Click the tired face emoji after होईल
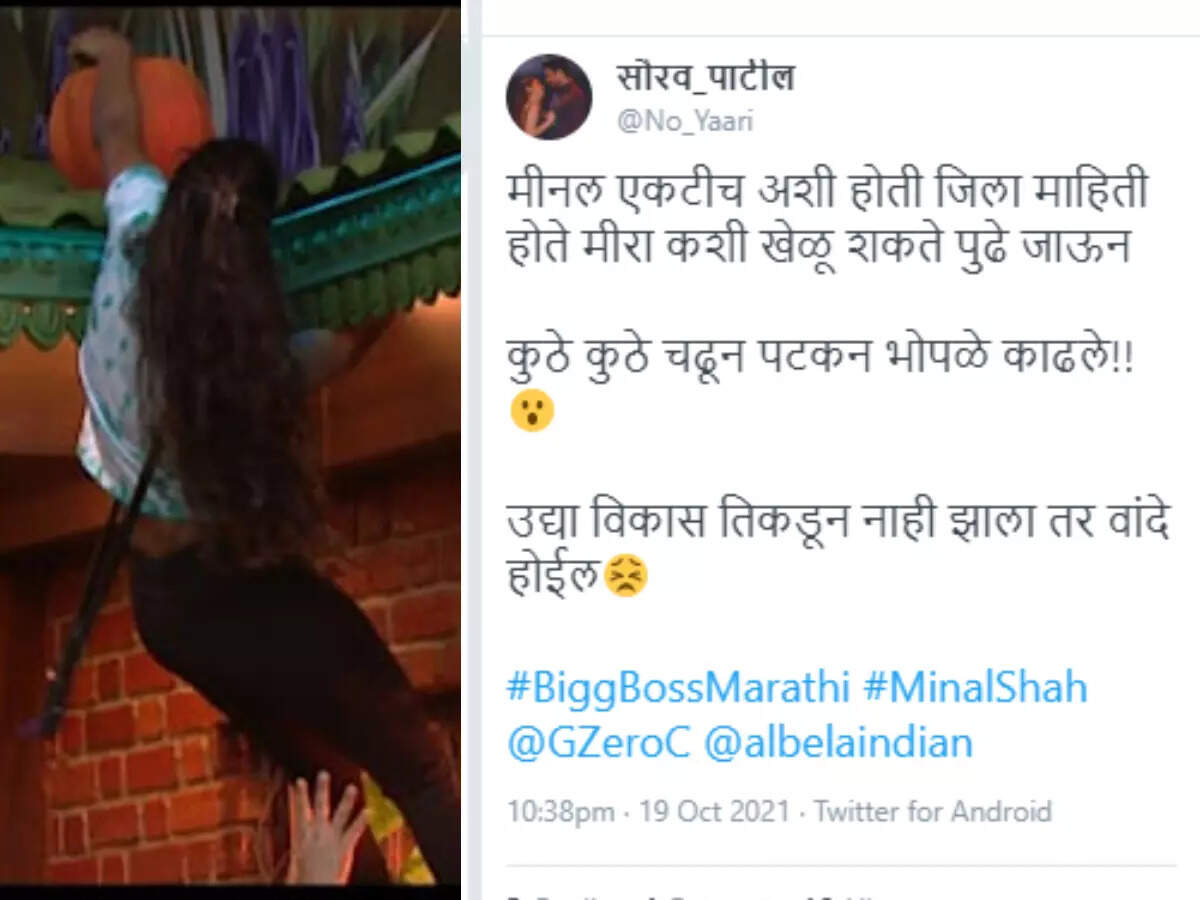Viewport: 1200px width, 900px height. click(x=628, y=576)
